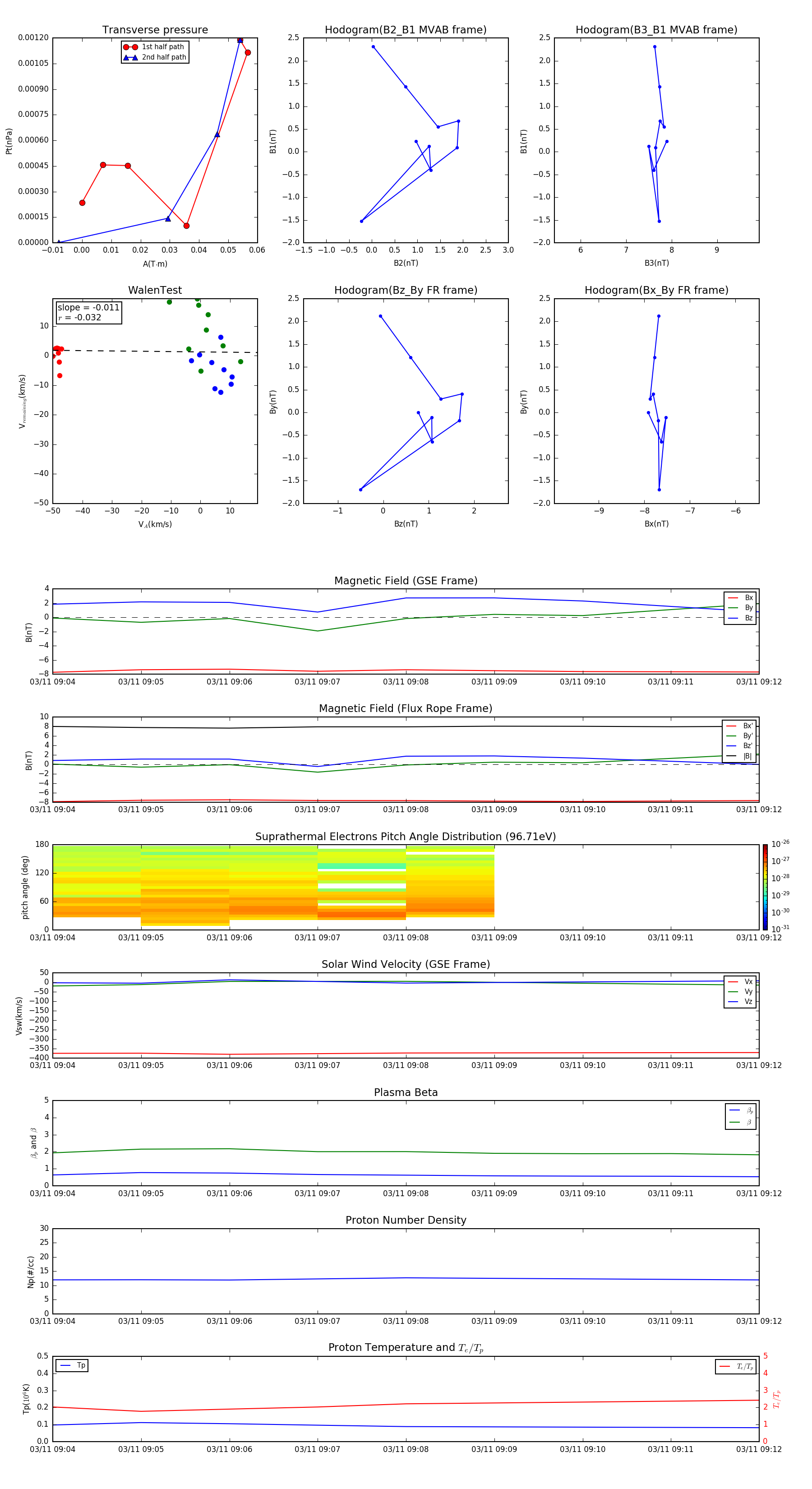Click the 'Hodogram(B2_B1 MVAB frame)' title

point(406,30)
